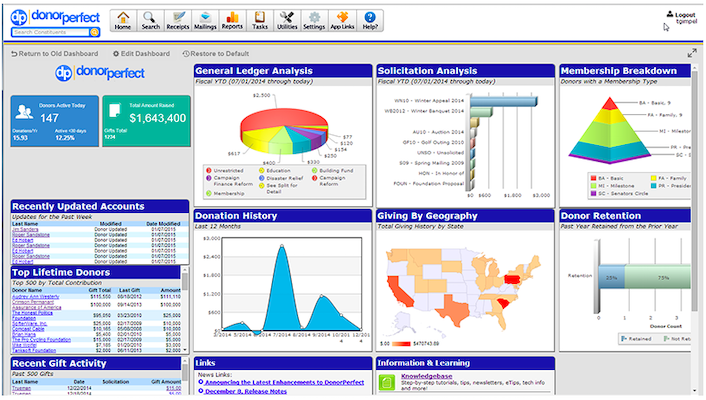Viewport: 706px width, 400px height.
Task: Click the Gift Total column header
Action: tap(100, 291)
